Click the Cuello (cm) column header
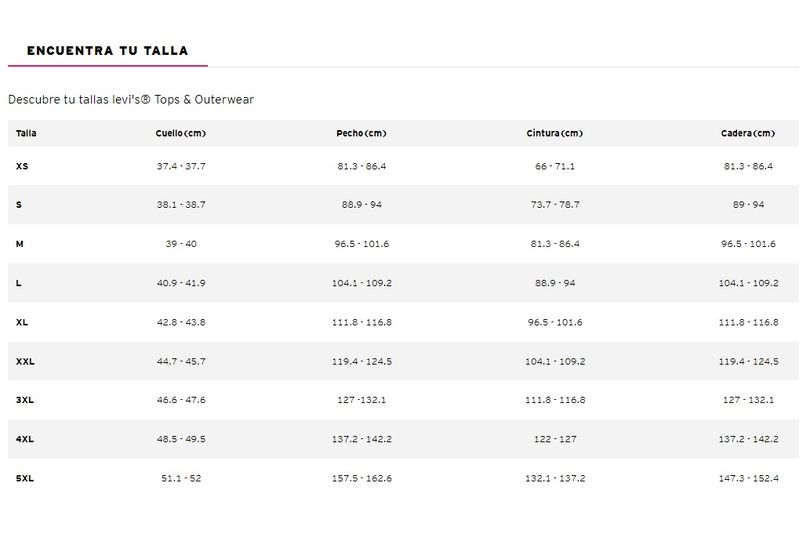This screenshot has width=800, height=552. pyautogui.click(x=181, y=133)
